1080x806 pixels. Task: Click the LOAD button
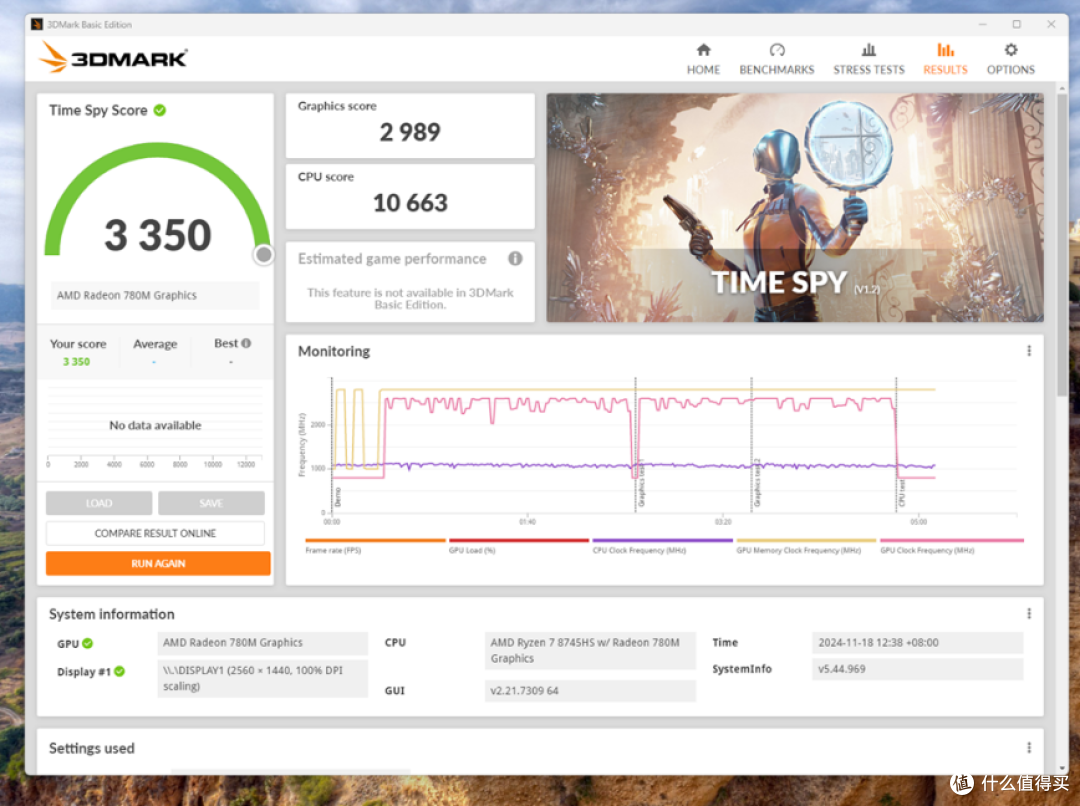click(x=99, y=503)
